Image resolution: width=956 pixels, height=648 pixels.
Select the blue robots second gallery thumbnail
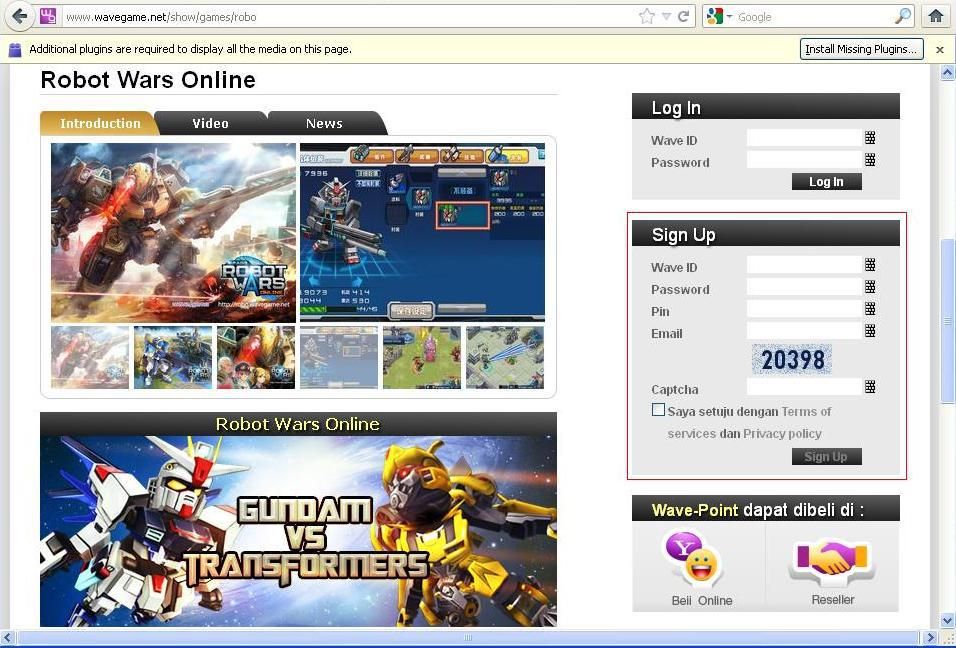pyautogui.click(x=173, y=357)
